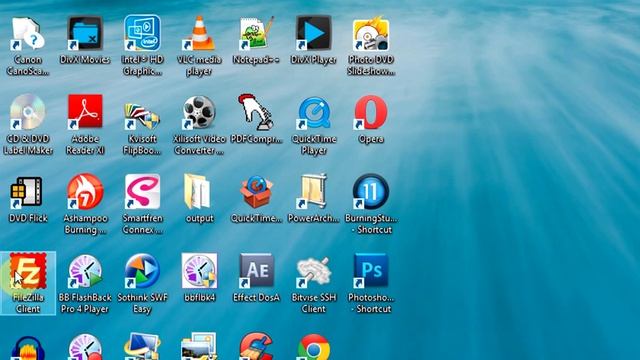Select the DivX Player icon
Image resolution: width=640 pixels, height=360 pixels.
313,33
